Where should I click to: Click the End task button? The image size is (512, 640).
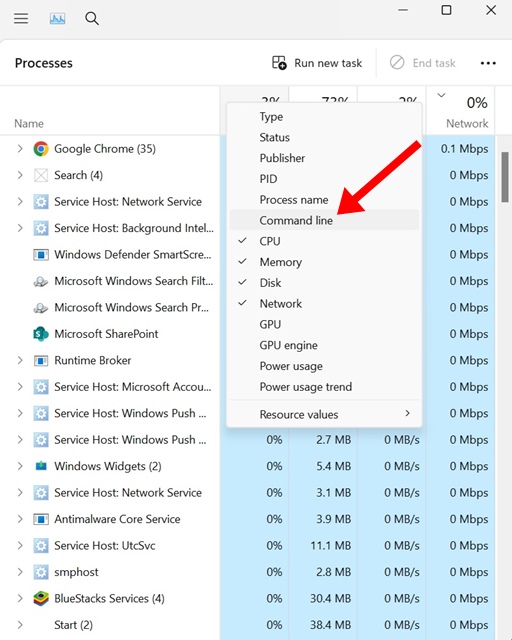pos(423,63)
